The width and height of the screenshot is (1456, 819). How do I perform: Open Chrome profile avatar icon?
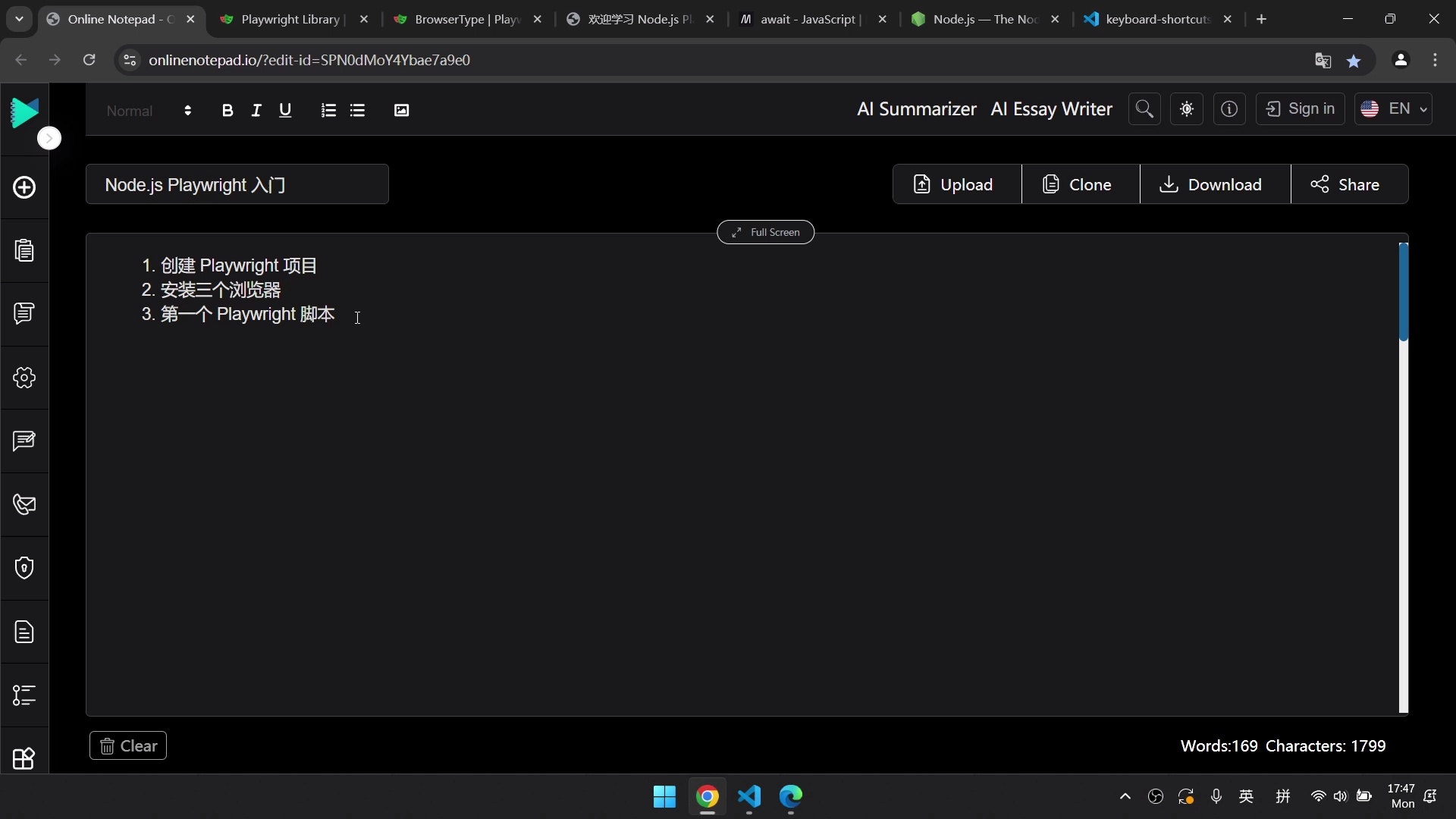pos(1401,60)
